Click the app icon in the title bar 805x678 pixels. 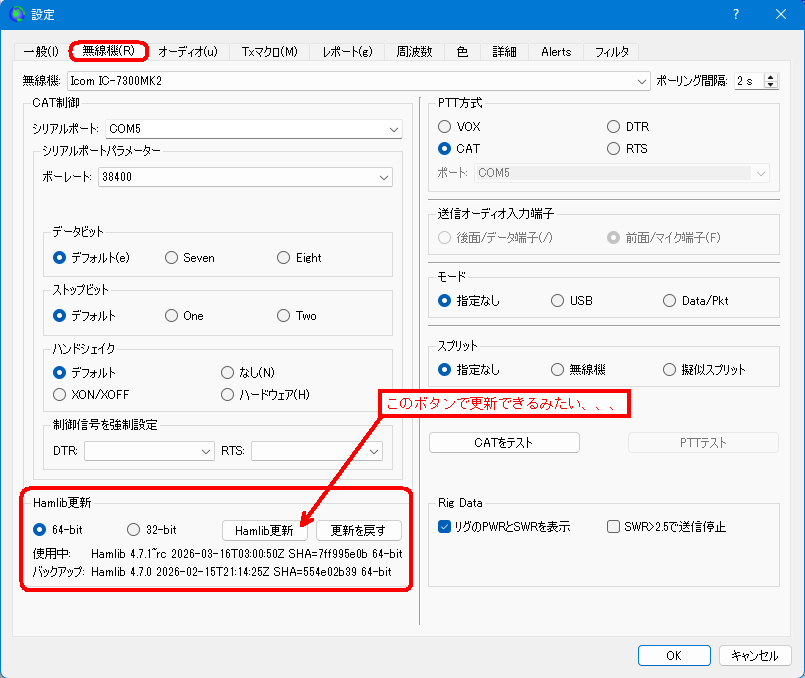[x=17, y=14]
